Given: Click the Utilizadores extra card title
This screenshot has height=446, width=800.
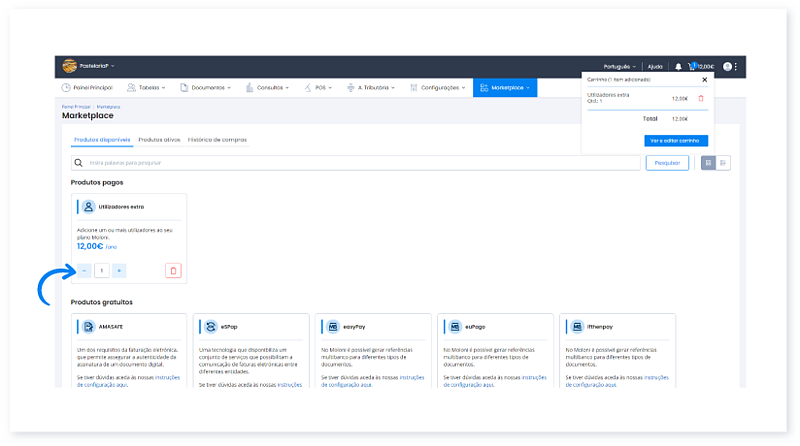Looking at the screenshot, I should click(x=121, y=207).
